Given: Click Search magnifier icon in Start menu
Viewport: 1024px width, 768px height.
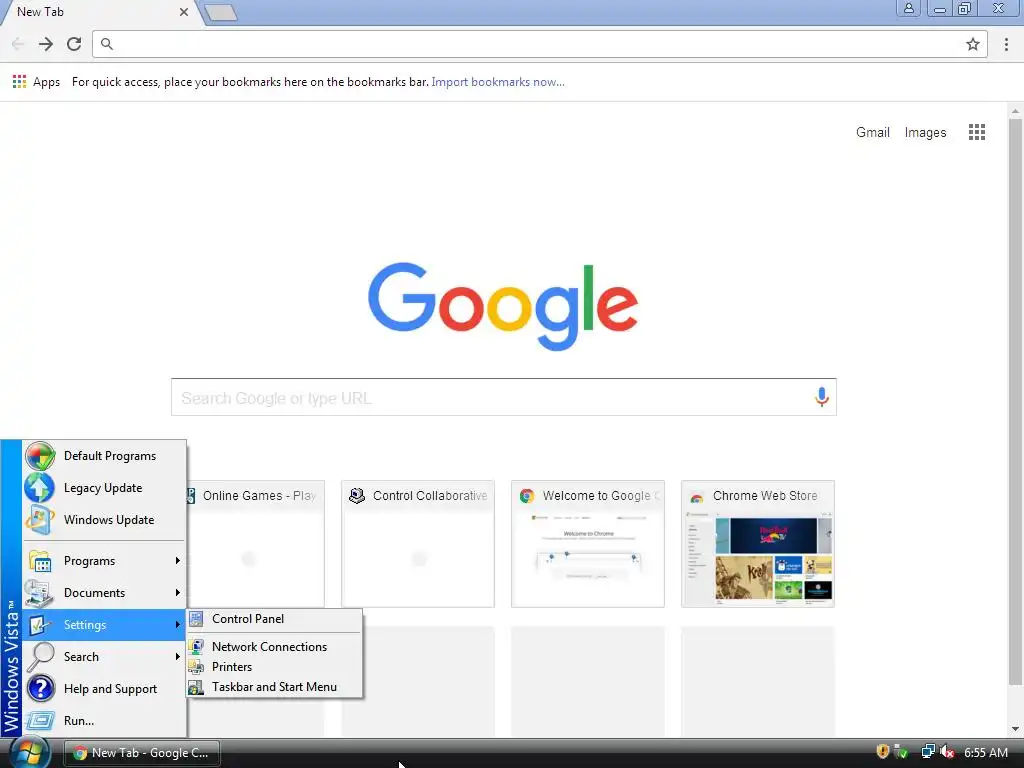Looking at the screenshot, I should coord(40,657).
